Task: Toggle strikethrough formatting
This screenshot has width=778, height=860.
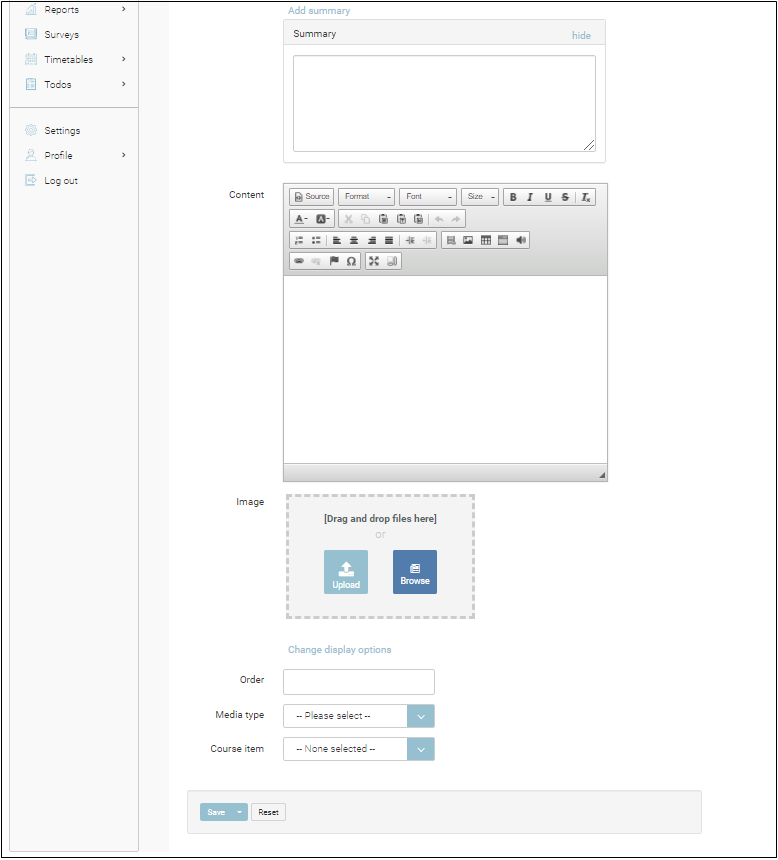Action: 565,197
